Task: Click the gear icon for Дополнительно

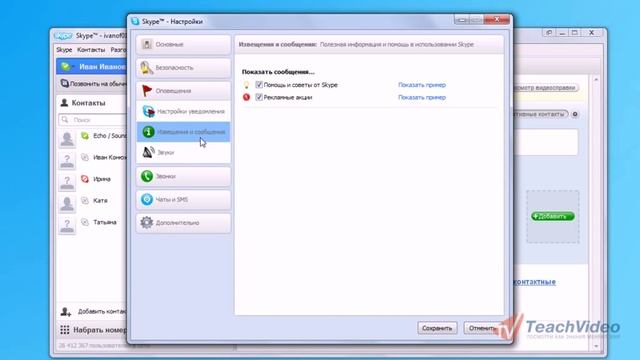Action: coord(147,223)
